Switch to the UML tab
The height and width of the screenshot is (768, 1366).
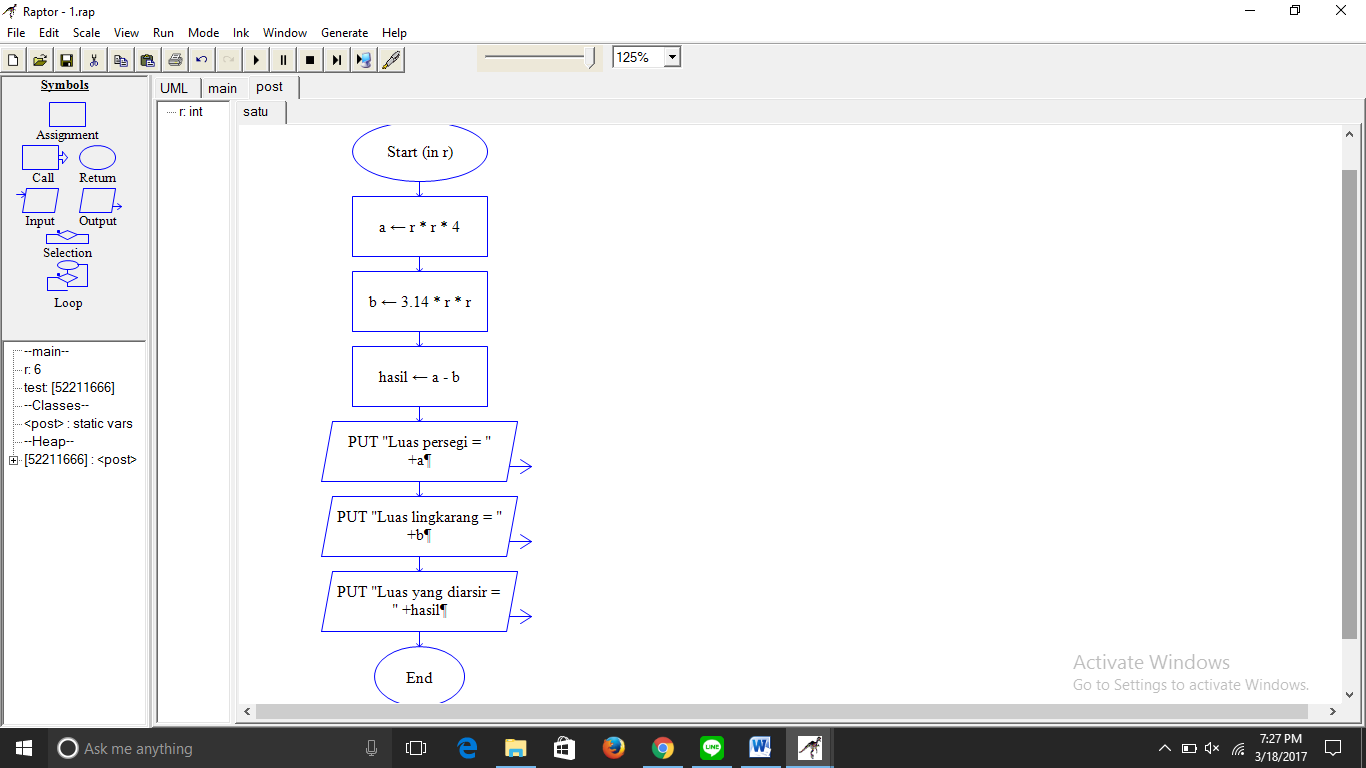pos(174,88)
